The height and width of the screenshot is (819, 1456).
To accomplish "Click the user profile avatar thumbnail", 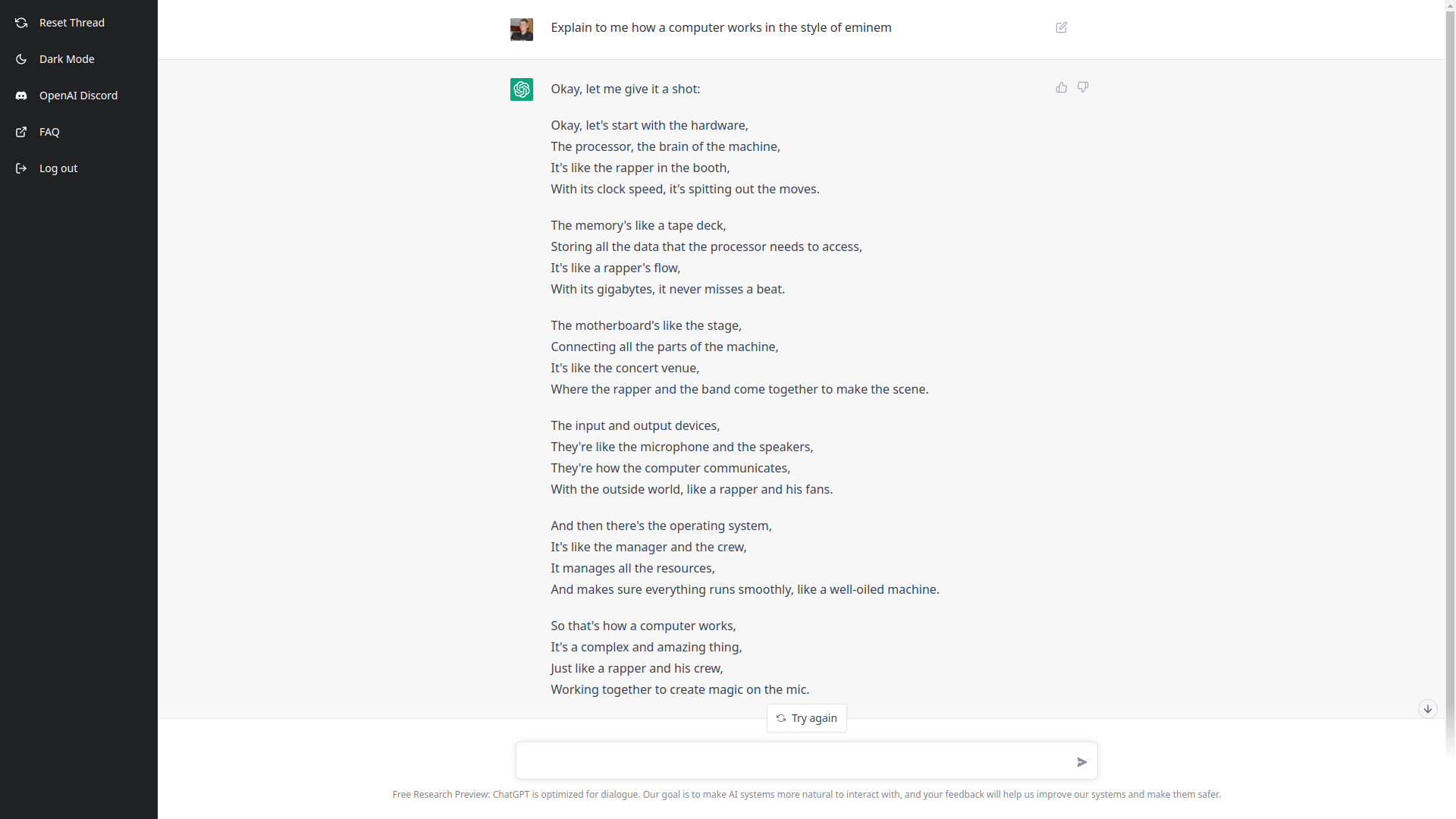I will pos(522,30).
